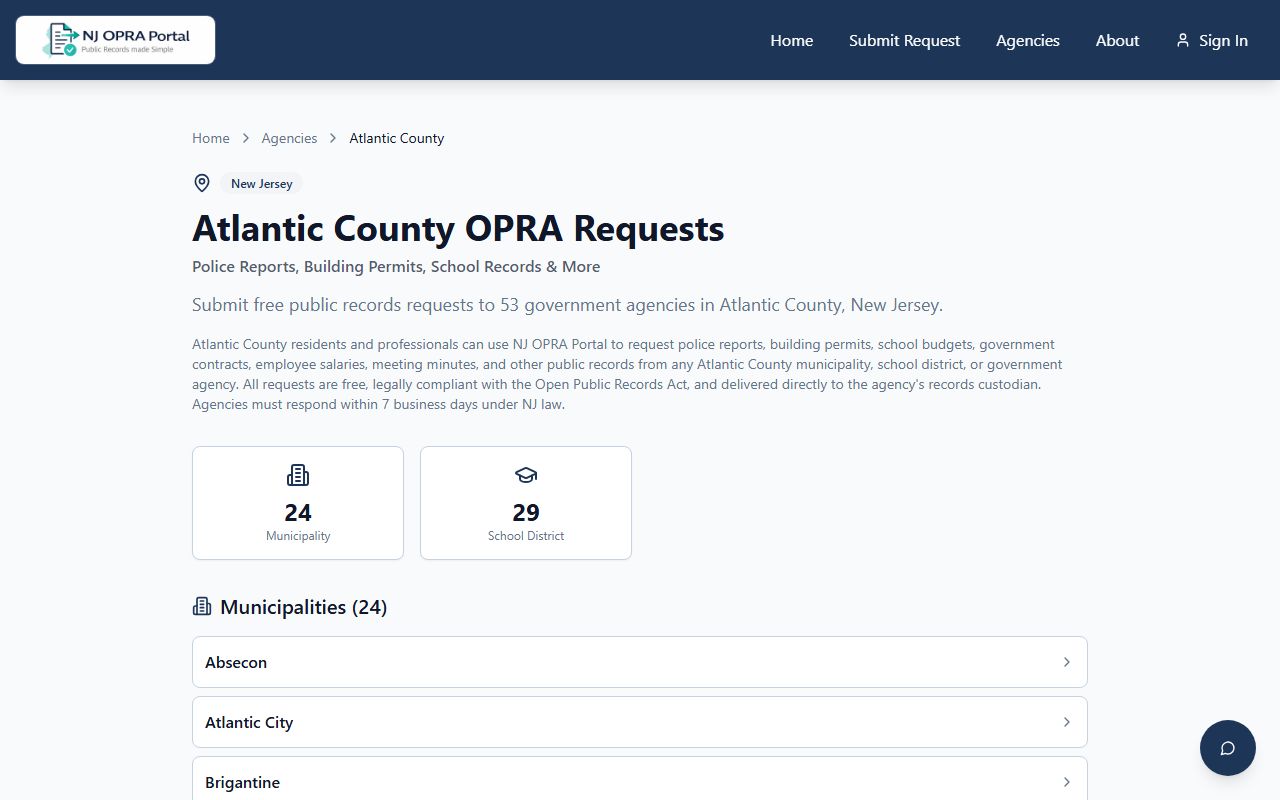Click the subtitle 'Police Reports, Building Permits, School Records & More'
Image resolution: width=1280 pixels, height=800 pixels.
[x=396, y=267]
